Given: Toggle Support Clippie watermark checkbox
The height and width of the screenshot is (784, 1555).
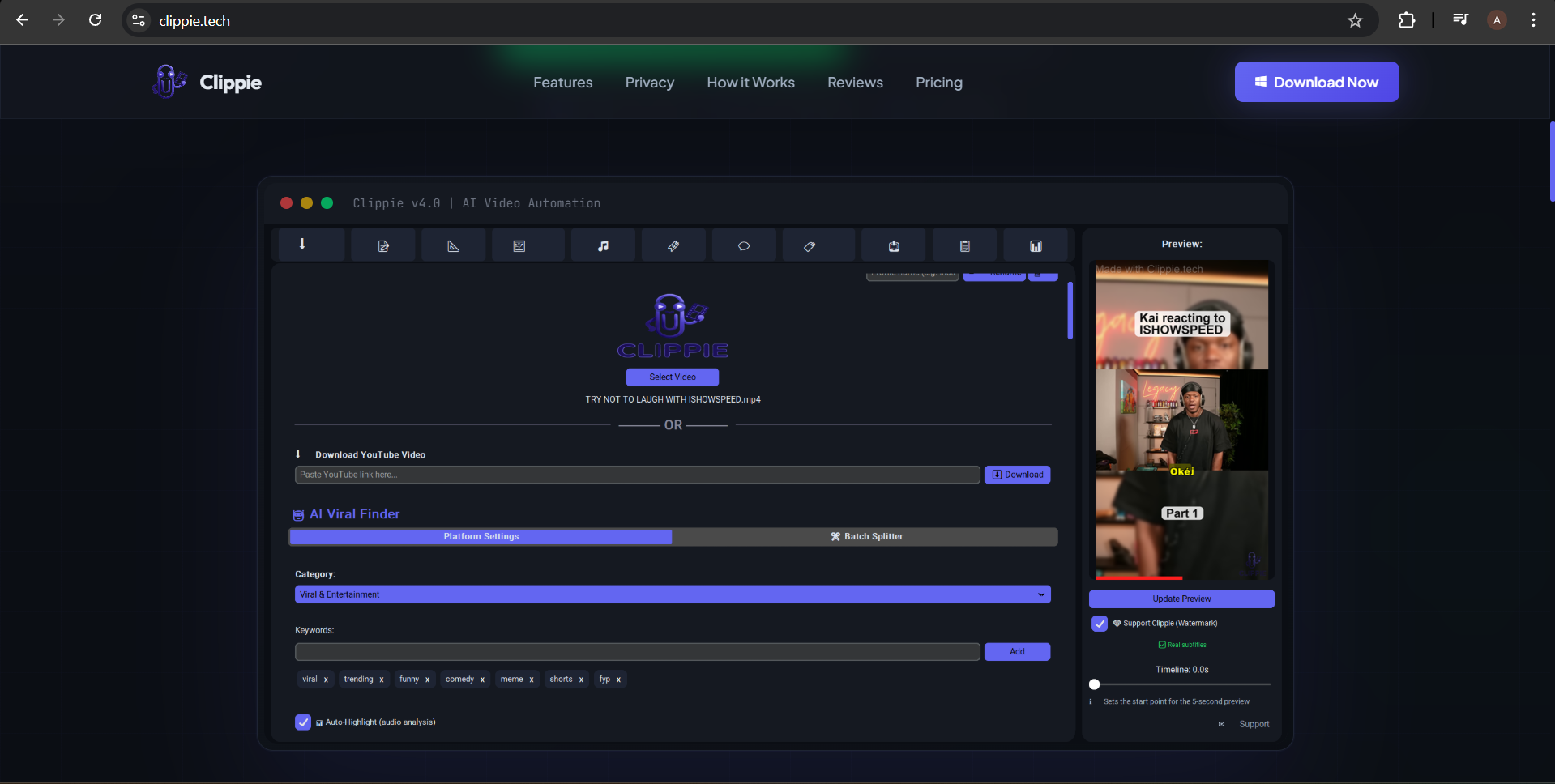Looking at the screenshot, I should (x=1100, y=624).
